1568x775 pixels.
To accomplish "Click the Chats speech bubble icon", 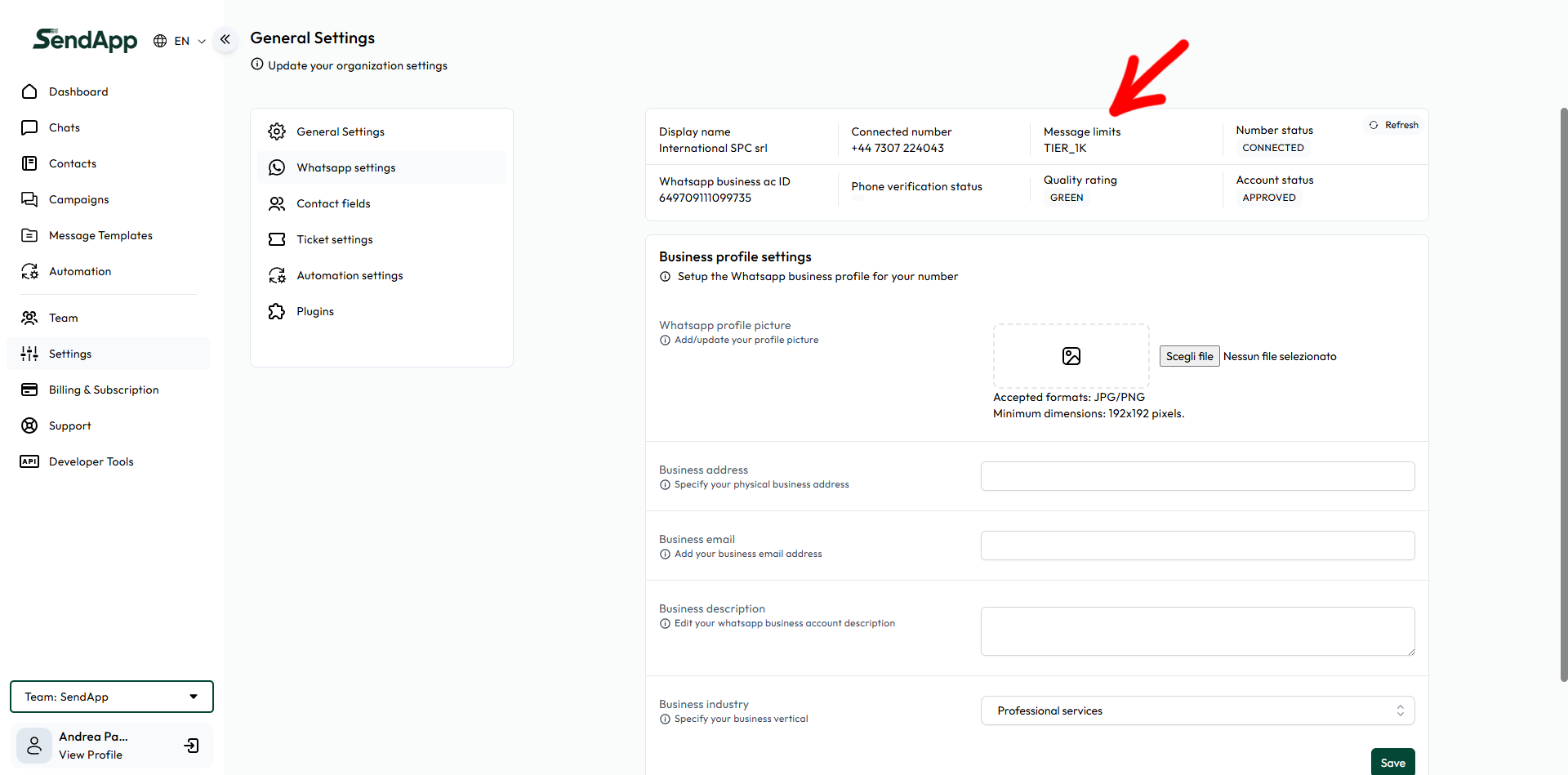I will [29, 127].
